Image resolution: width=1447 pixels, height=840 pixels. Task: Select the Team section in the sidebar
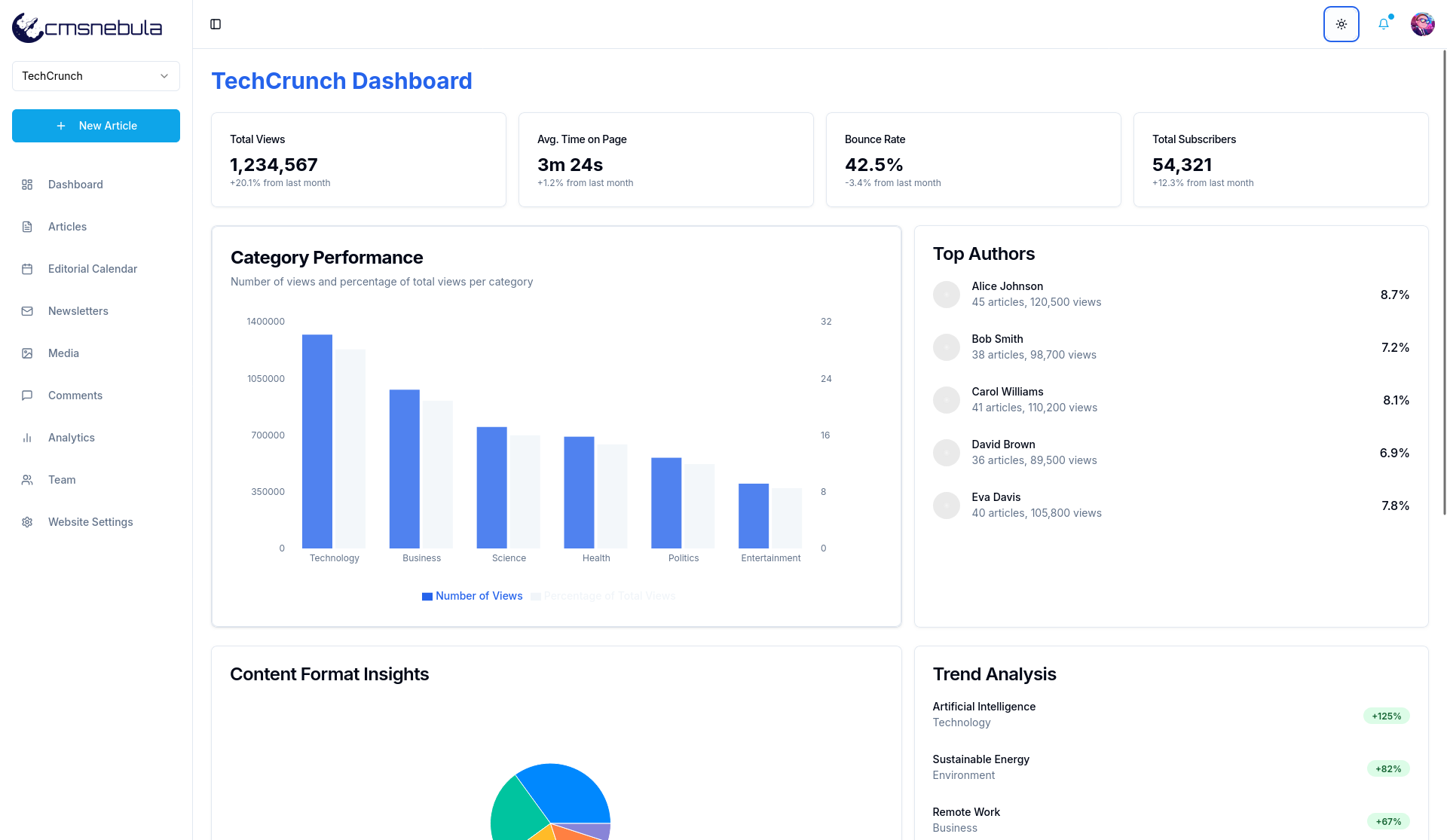27,480
